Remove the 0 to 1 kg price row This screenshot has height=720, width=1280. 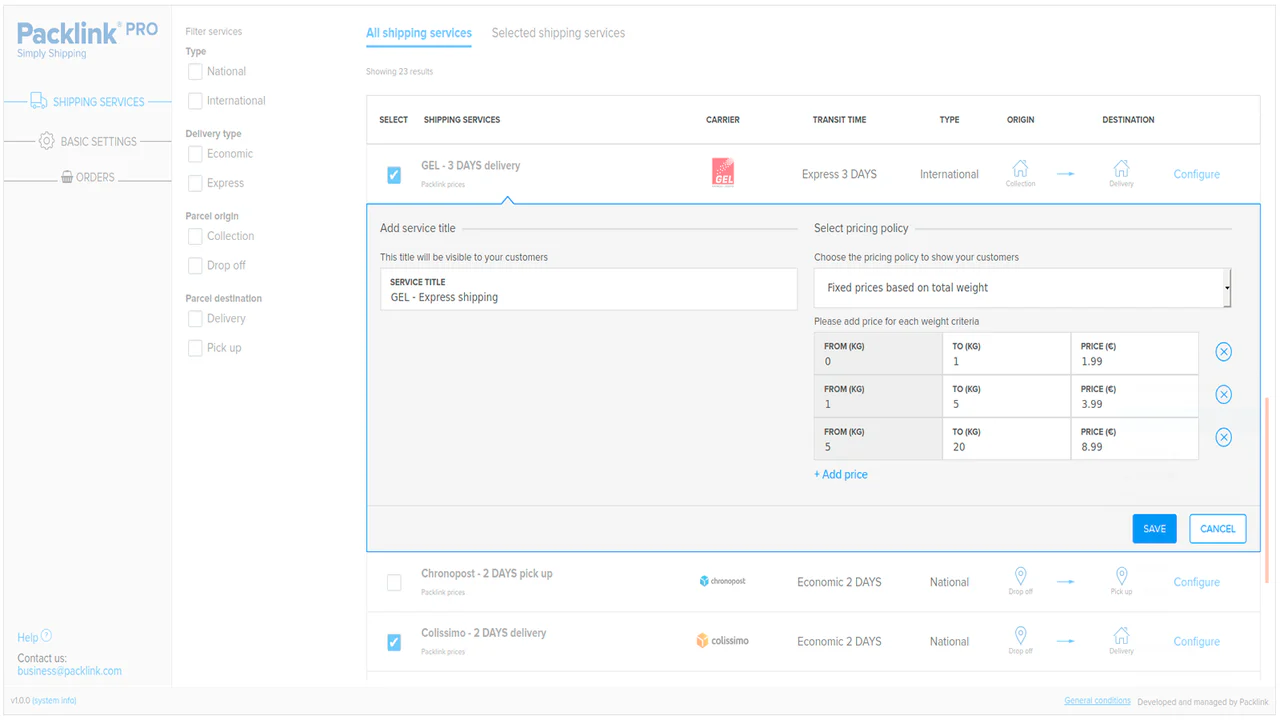tap(1223, 352)
